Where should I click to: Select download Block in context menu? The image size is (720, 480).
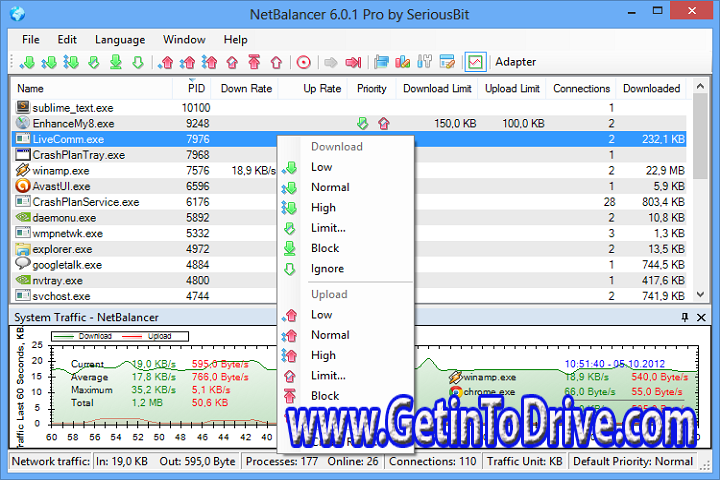pyautogui.click(x=345, y=248)
